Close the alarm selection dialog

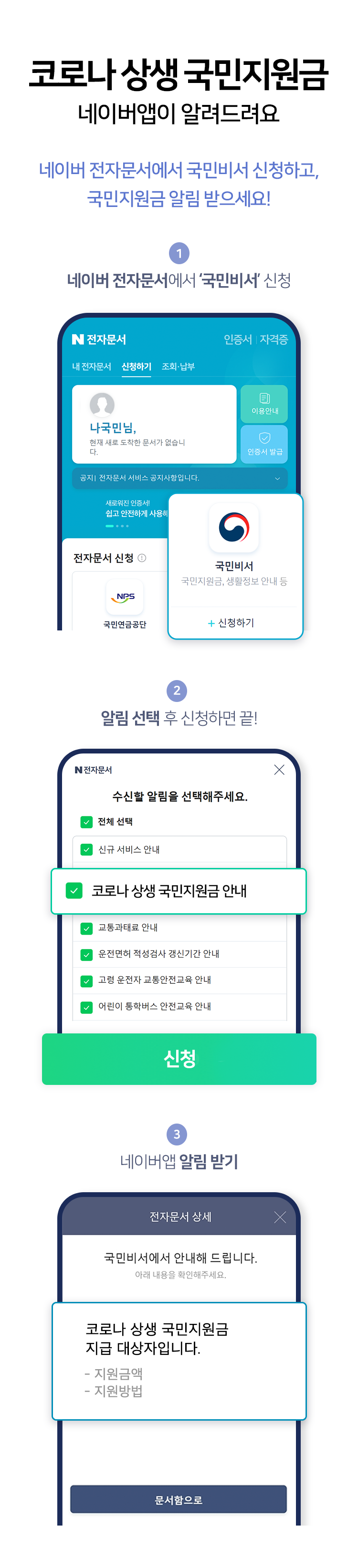click(x=279, y=769)
